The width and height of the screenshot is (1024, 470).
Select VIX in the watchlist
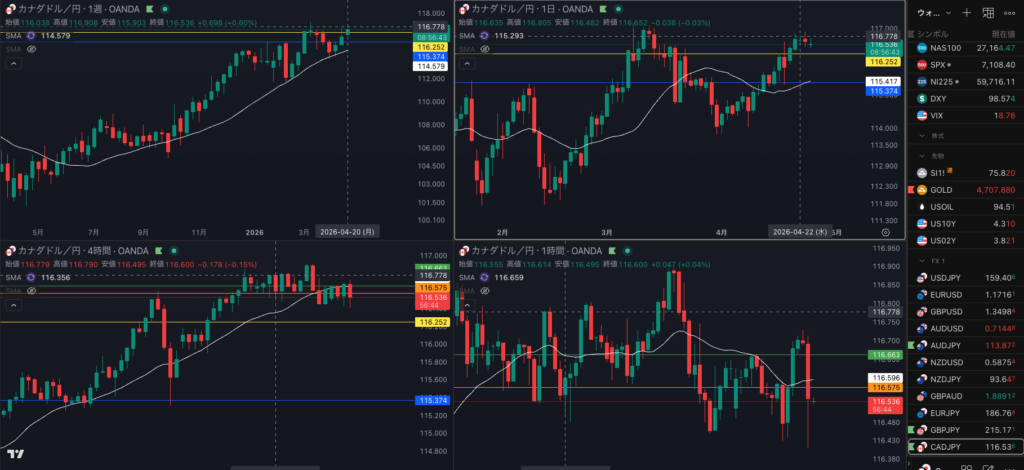966,116
